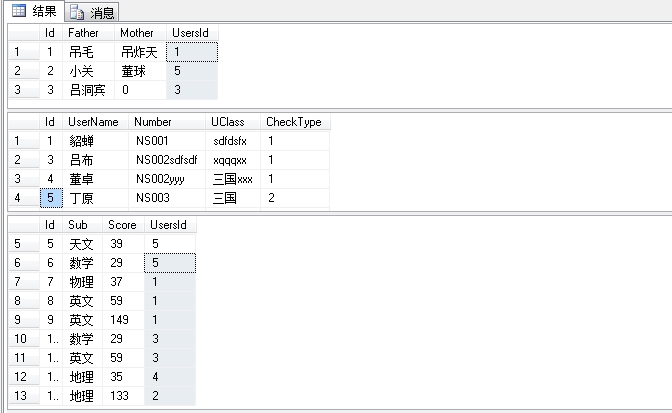
Task: Click the 小关 Father cell
Action: pos(88,71)
